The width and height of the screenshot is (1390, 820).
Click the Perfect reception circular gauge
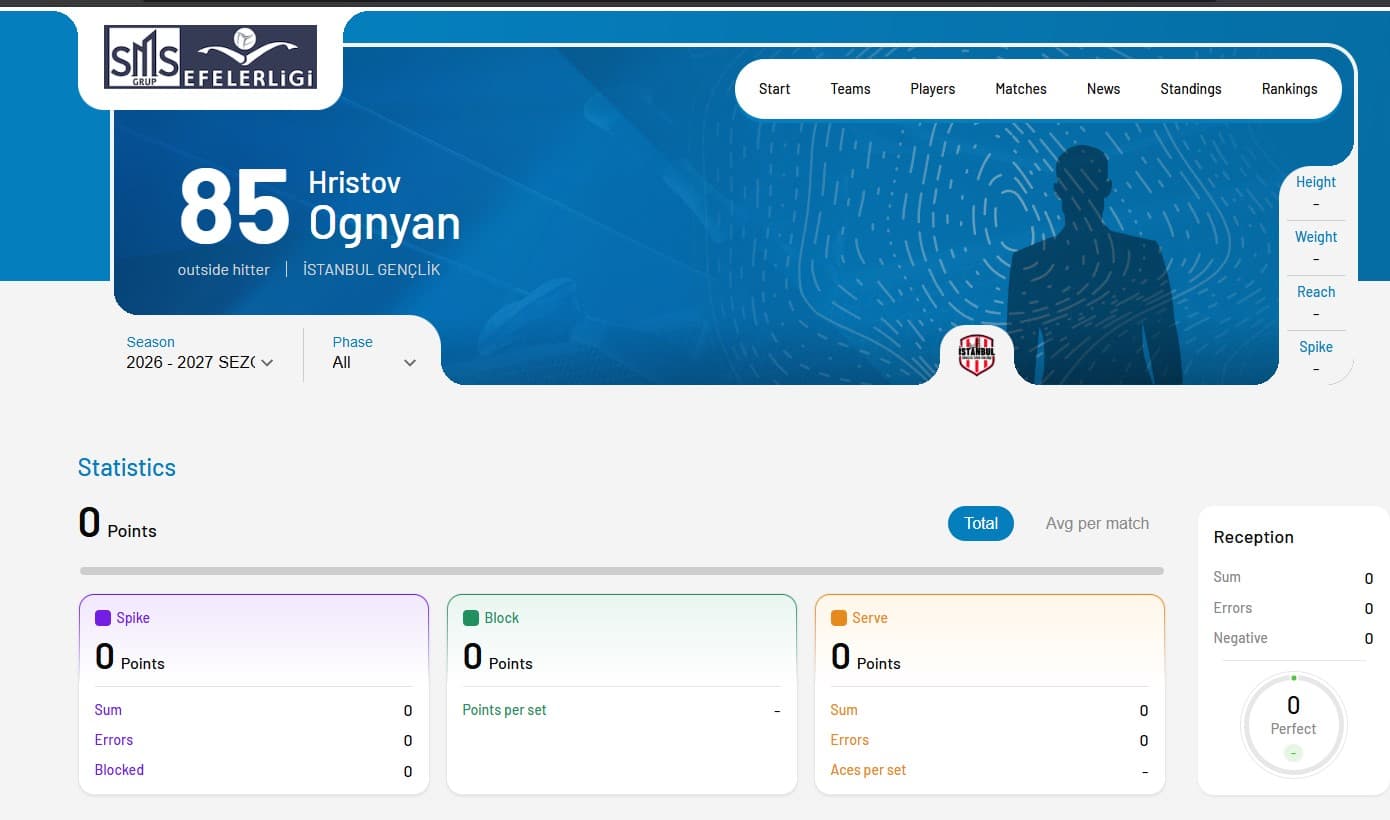1293,725
